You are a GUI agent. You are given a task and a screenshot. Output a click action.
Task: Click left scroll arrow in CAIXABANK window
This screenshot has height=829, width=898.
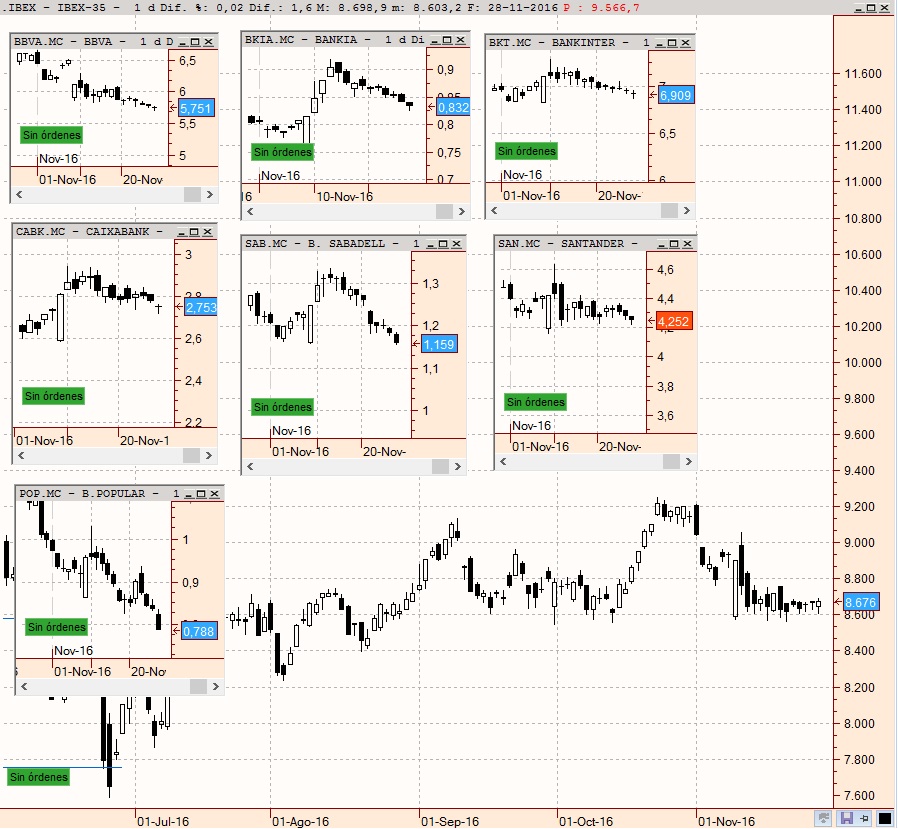point(21,455)
